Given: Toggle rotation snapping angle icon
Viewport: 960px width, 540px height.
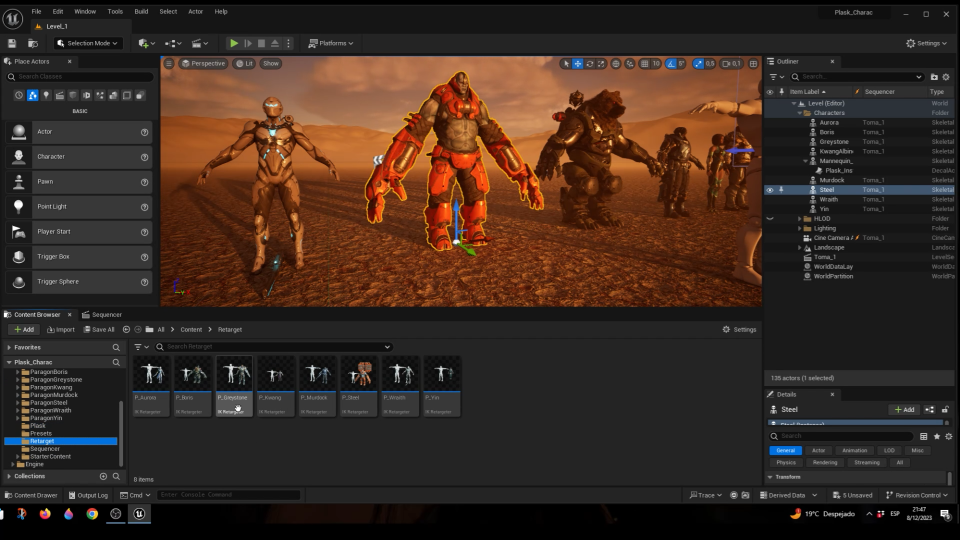Looking at the screenshot, I should [x=671, y=64].
